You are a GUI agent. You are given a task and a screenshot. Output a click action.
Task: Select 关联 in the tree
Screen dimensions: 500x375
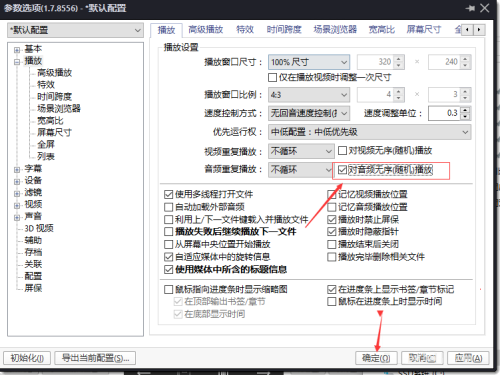(x=33, y=264)
